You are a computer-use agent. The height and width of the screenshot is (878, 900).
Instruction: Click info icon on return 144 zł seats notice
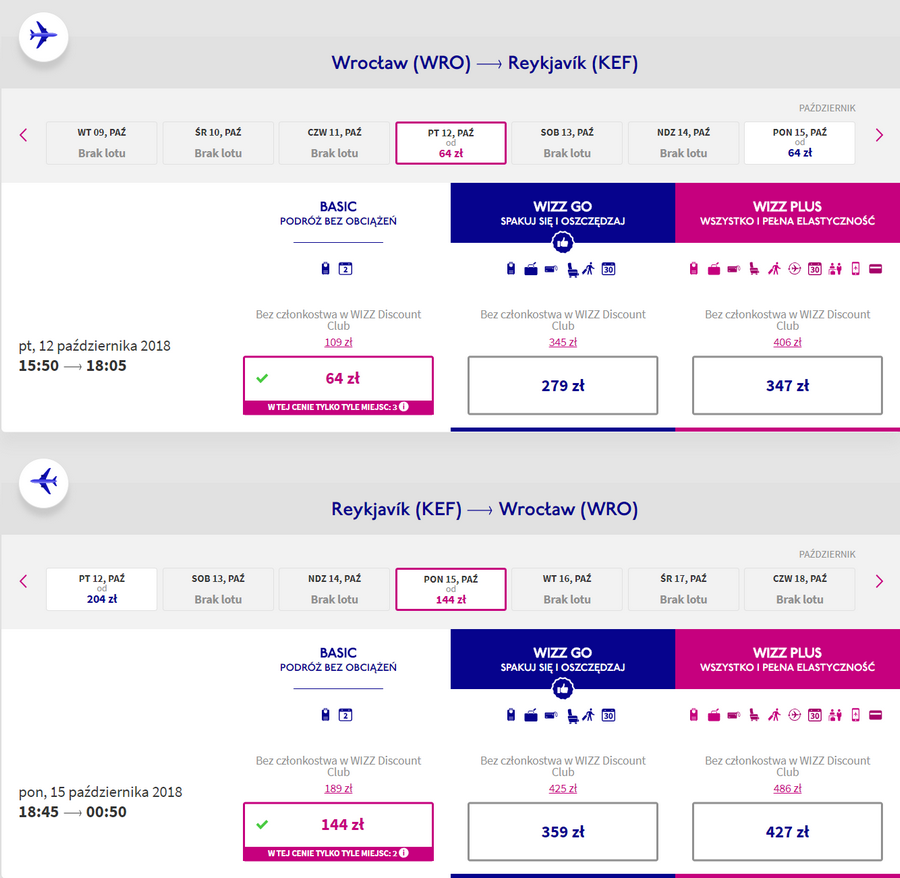pos(404,853)
